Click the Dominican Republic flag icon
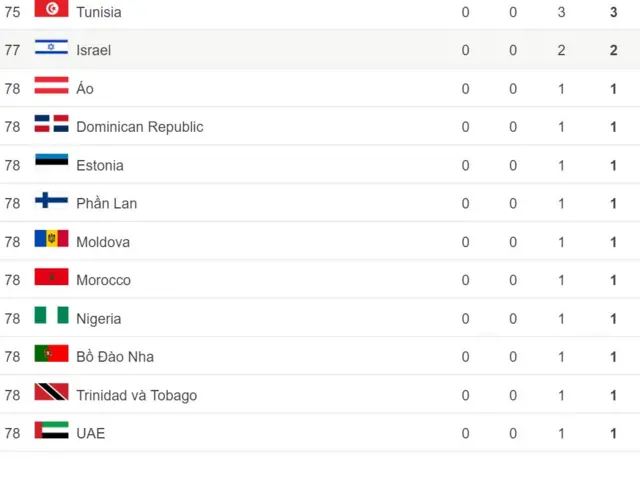 click(51, 123)
